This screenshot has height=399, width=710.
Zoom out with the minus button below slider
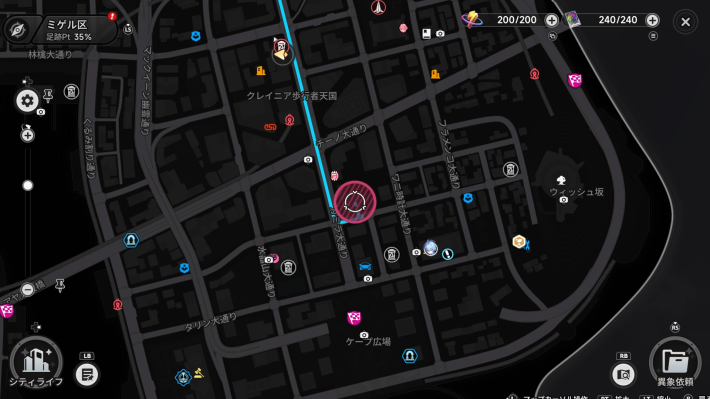pyautogui.click(x=28, y=289)
